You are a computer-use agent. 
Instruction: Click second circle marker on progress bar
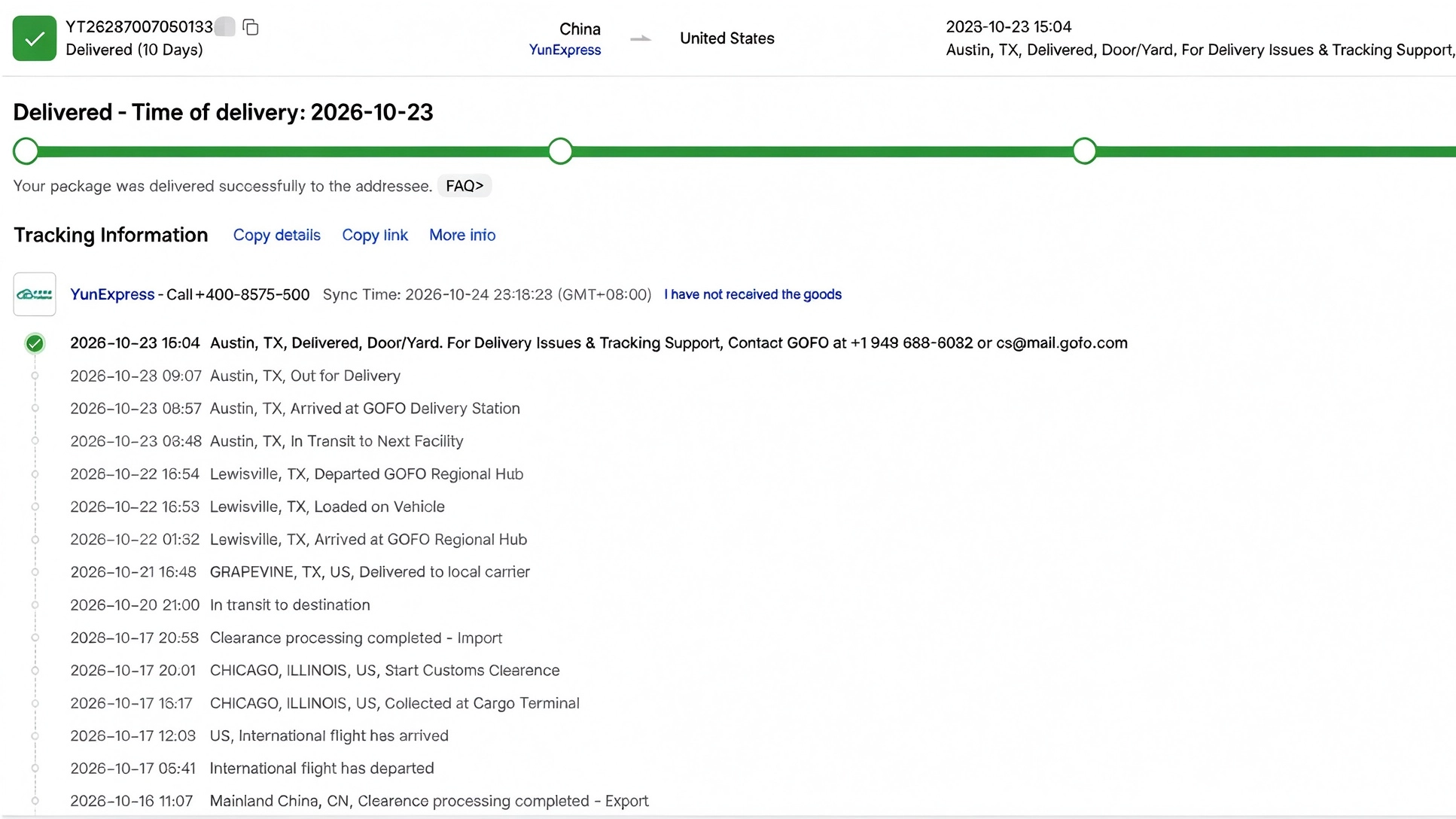point(560,151)
